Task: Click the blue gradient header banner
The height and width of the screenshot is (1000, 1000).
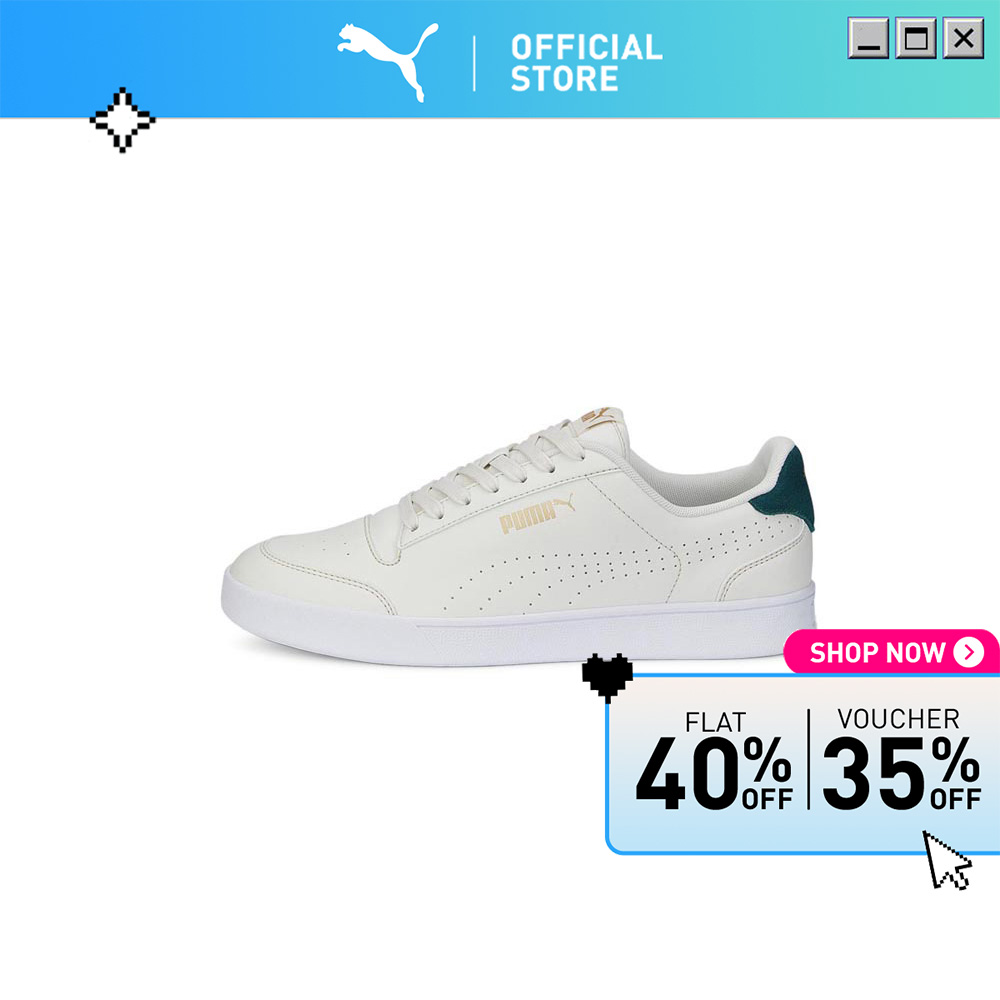Action: click(500, 59)
